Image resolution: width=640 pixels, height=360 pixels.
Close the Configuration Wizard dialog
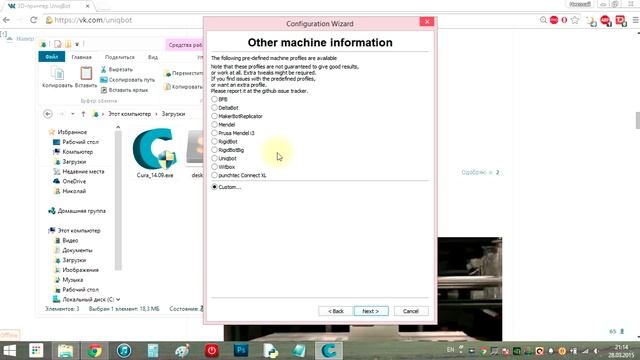tap(427, 22)
